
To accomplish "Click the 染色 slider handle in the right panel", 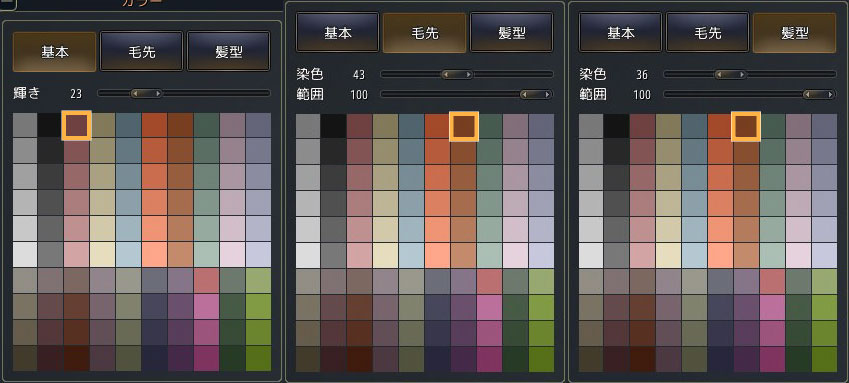I will [x=730, y=74].
